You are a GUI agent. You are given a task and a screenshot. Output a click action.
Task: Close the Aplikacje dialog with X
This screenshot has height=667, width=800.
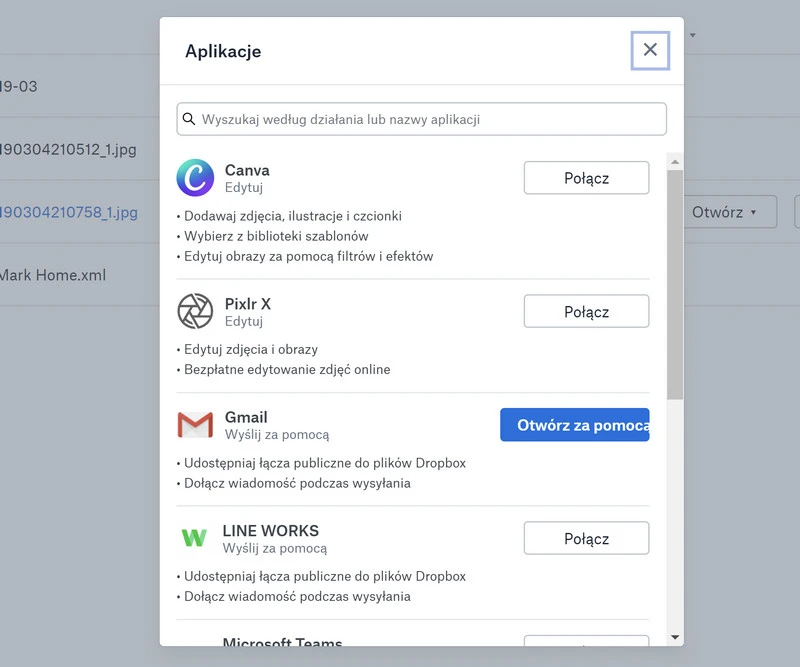[x=650, y=50]
